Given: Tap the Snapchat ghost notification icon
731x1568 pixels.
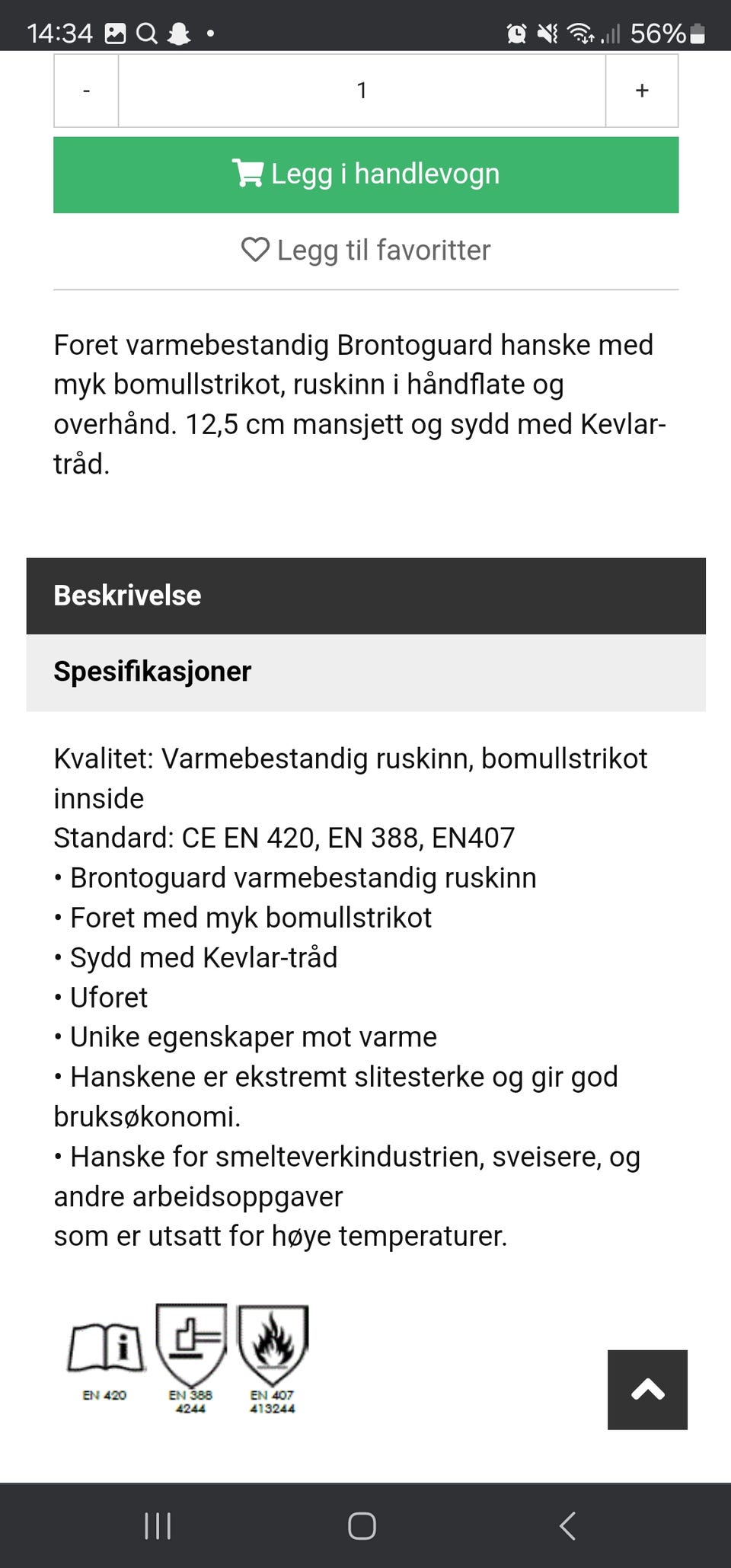Looking at the screenshot, I should tap(179, 34).
